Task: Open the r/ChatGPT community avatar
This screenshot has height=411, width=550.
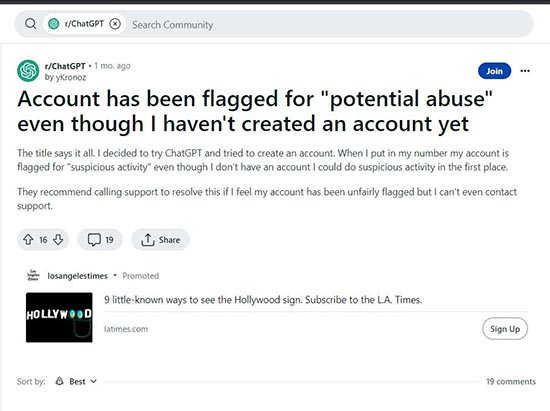Action: click(x=28, y=71)
